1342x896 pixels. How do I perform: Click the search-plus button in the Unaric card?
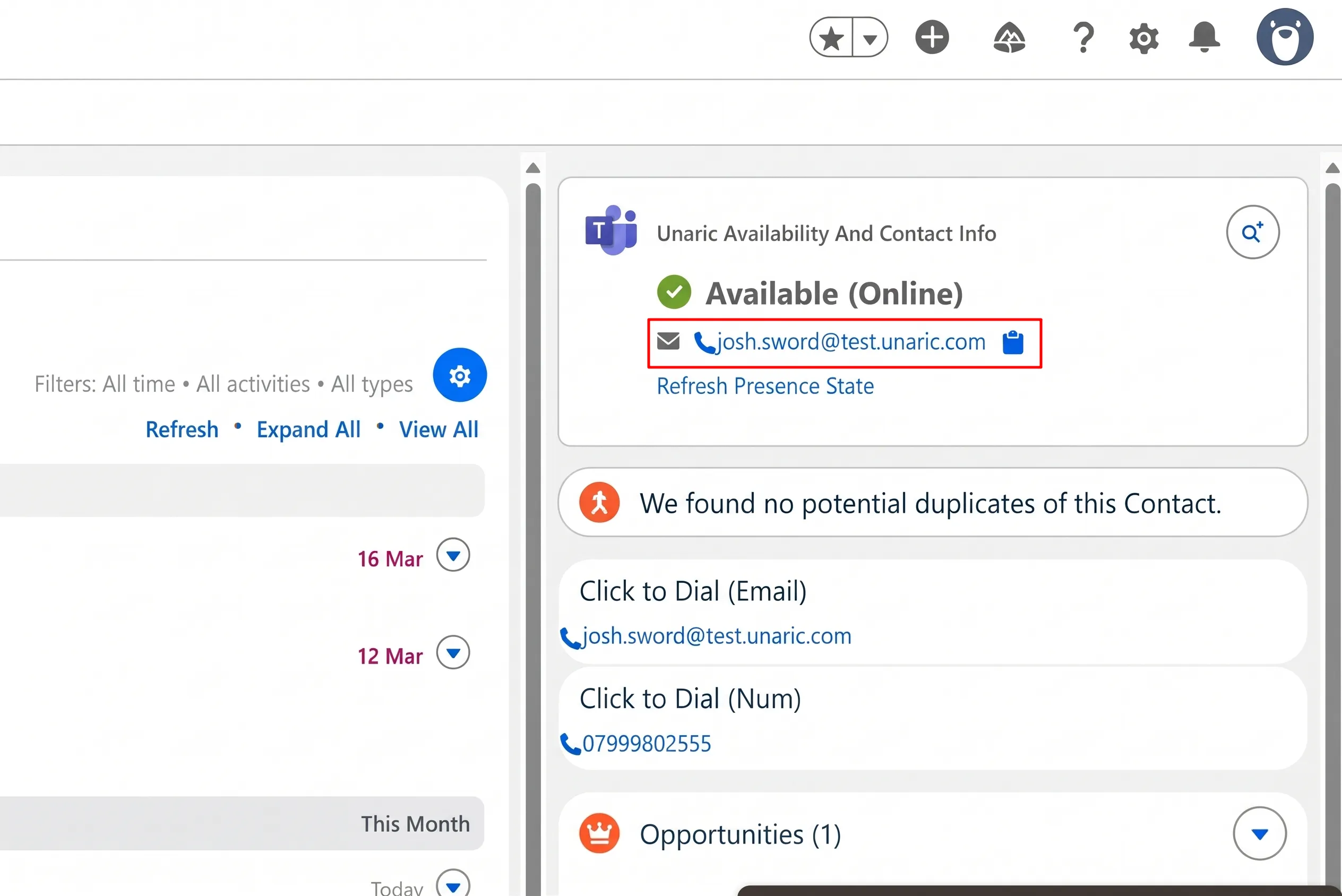[x=1252, y=232]
